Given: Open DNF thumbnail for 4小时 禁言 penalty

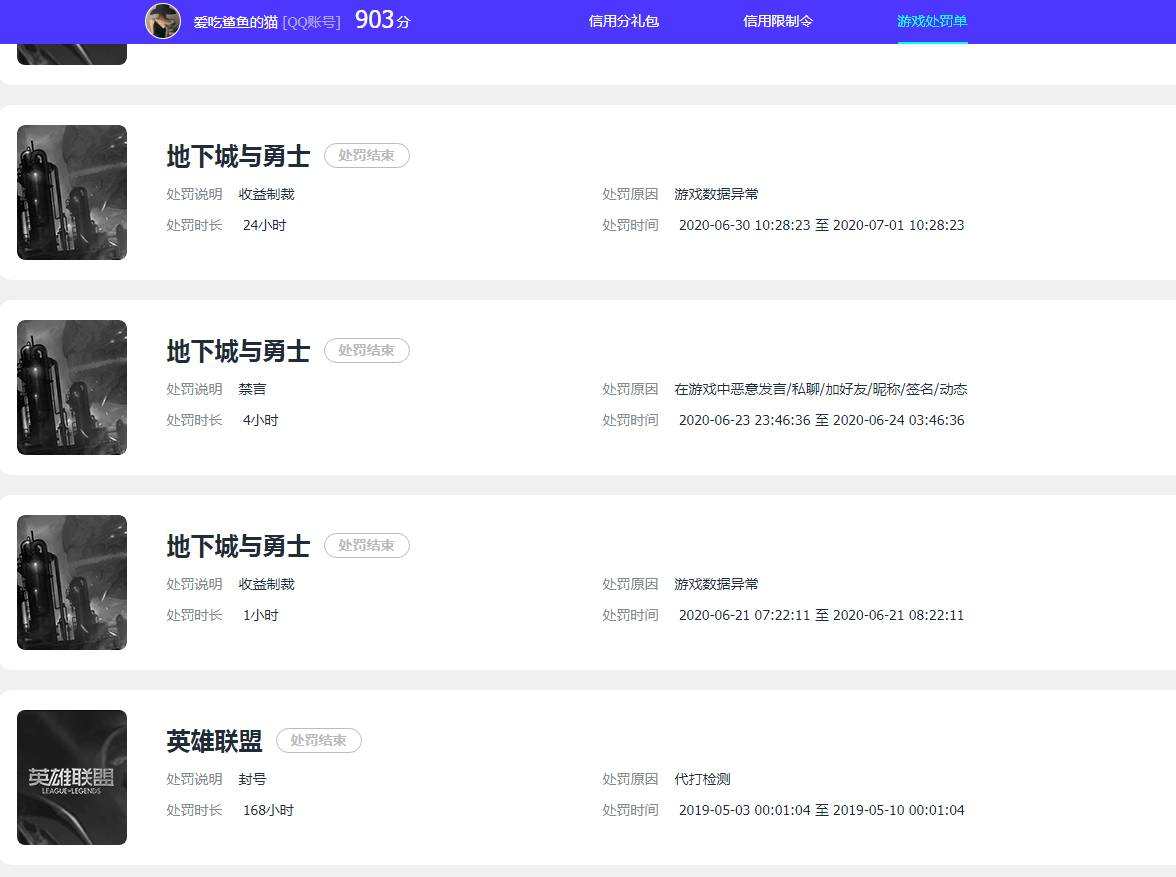Looking at the screenshot, I should click(72, 387).
